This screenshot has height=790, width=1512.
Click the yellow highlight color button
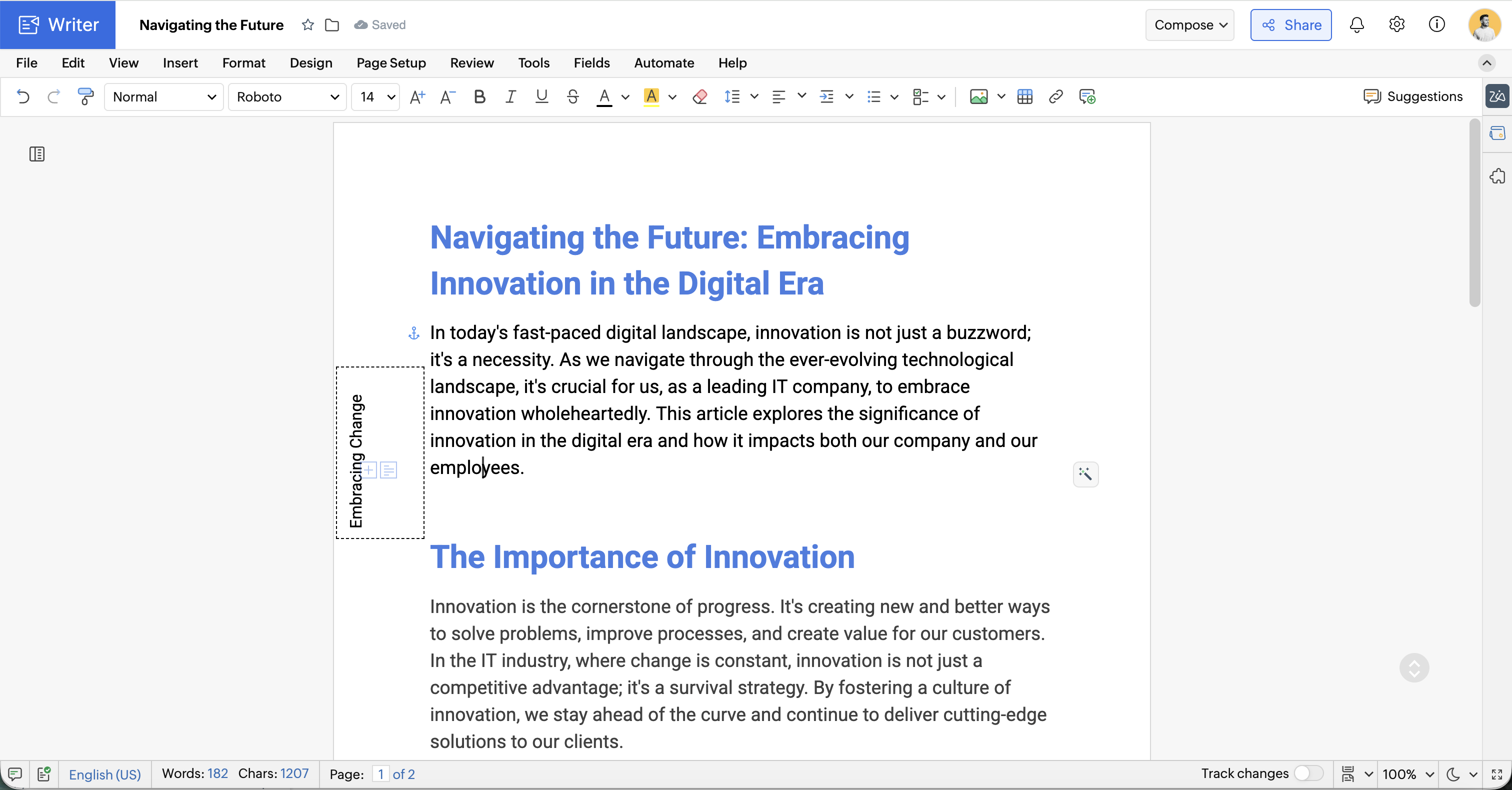click(x=651, y=97)
